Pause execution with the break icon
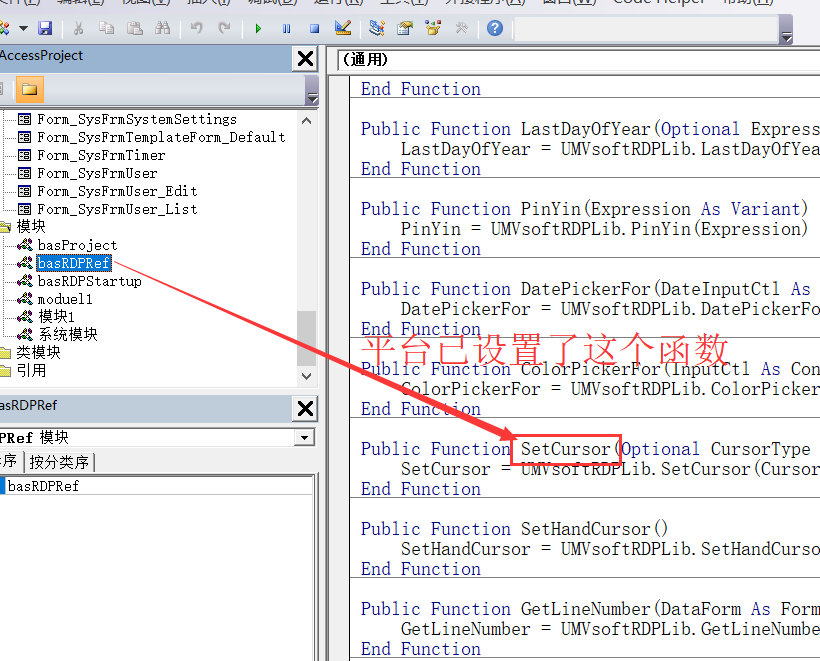 (286, 28)
